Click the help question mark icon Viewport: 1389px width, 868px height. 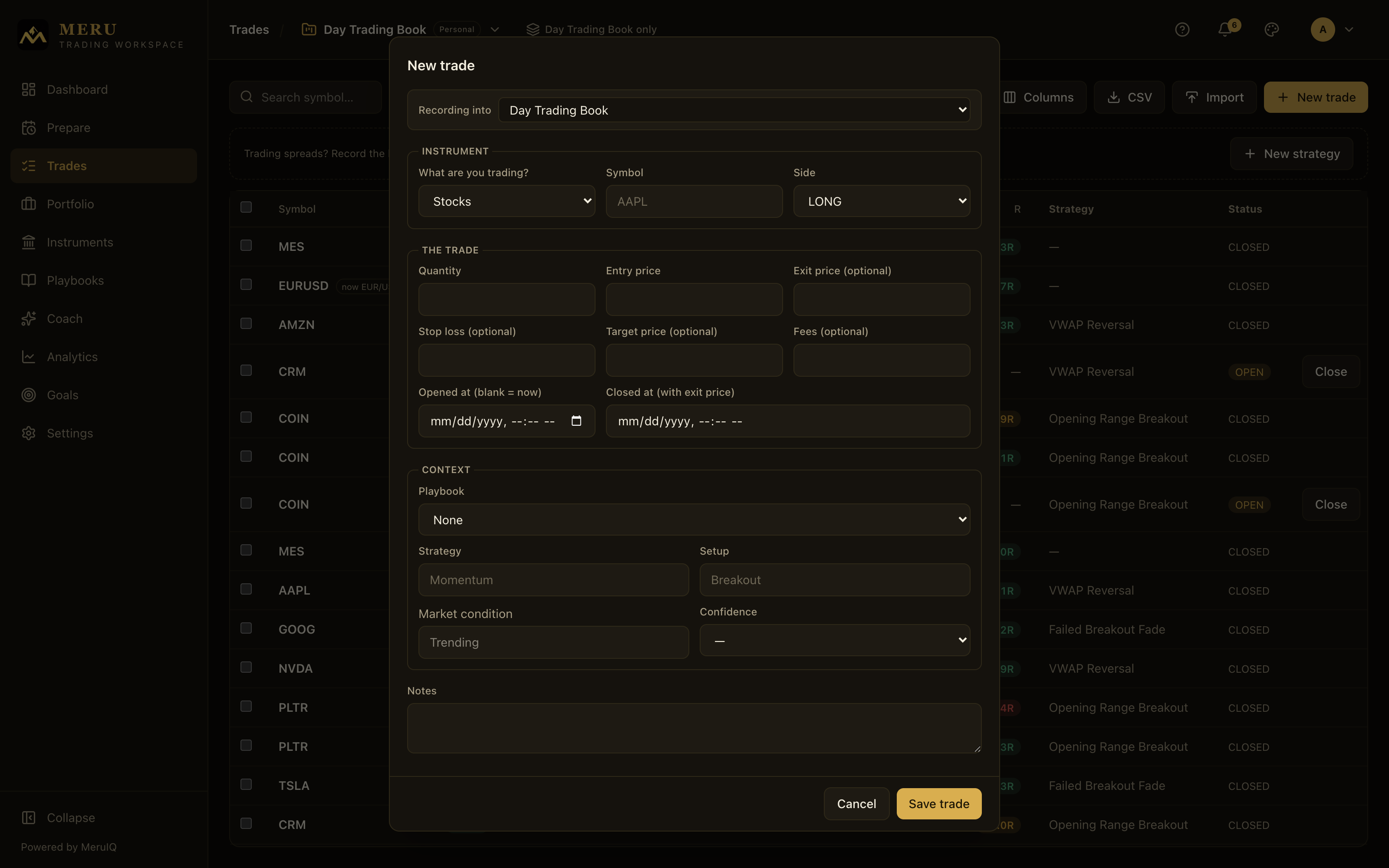pyautogui.click(x=1182, y=29)
